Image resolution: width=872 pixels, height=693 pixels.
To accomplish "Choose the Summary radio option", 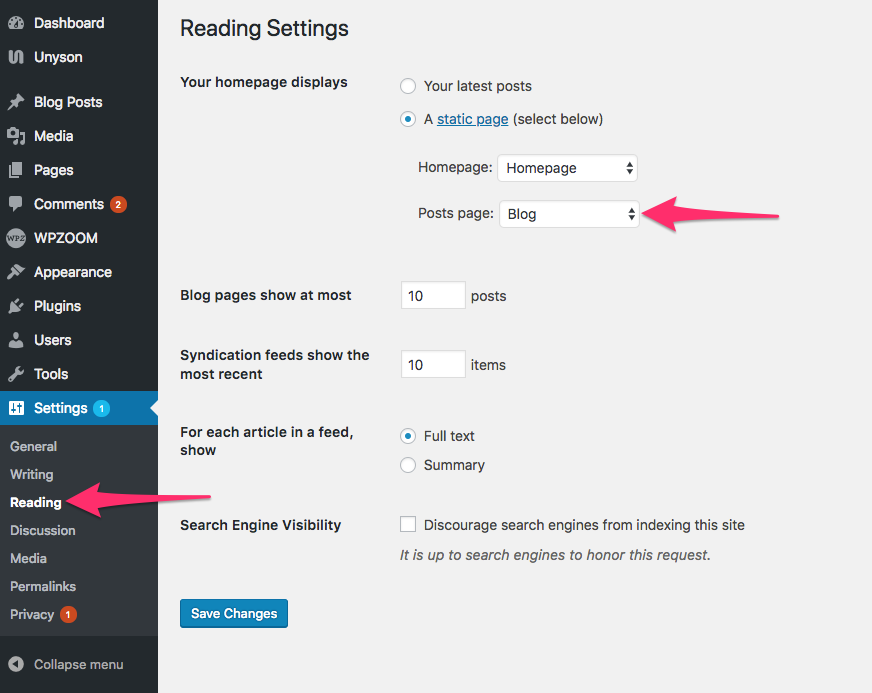I will 408,465.
